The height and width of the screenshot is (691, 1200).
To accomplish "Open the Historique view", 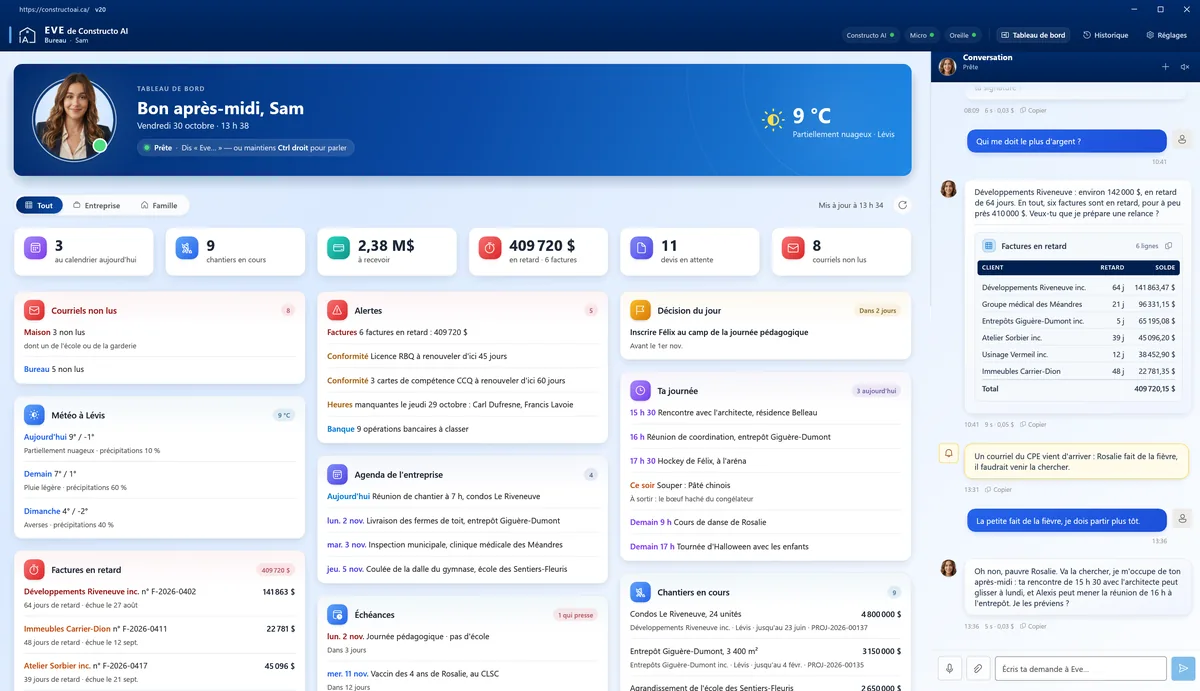I will (1106, 35).
